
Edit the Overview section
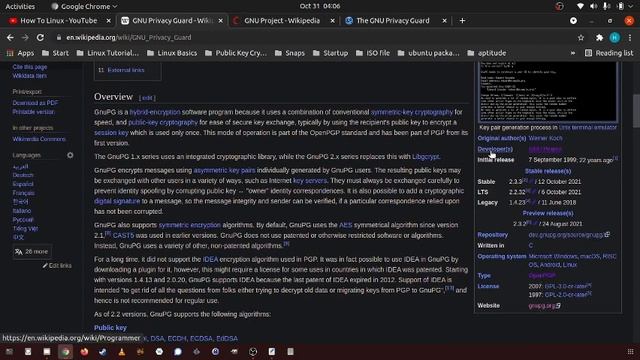(x=147, y=98)
